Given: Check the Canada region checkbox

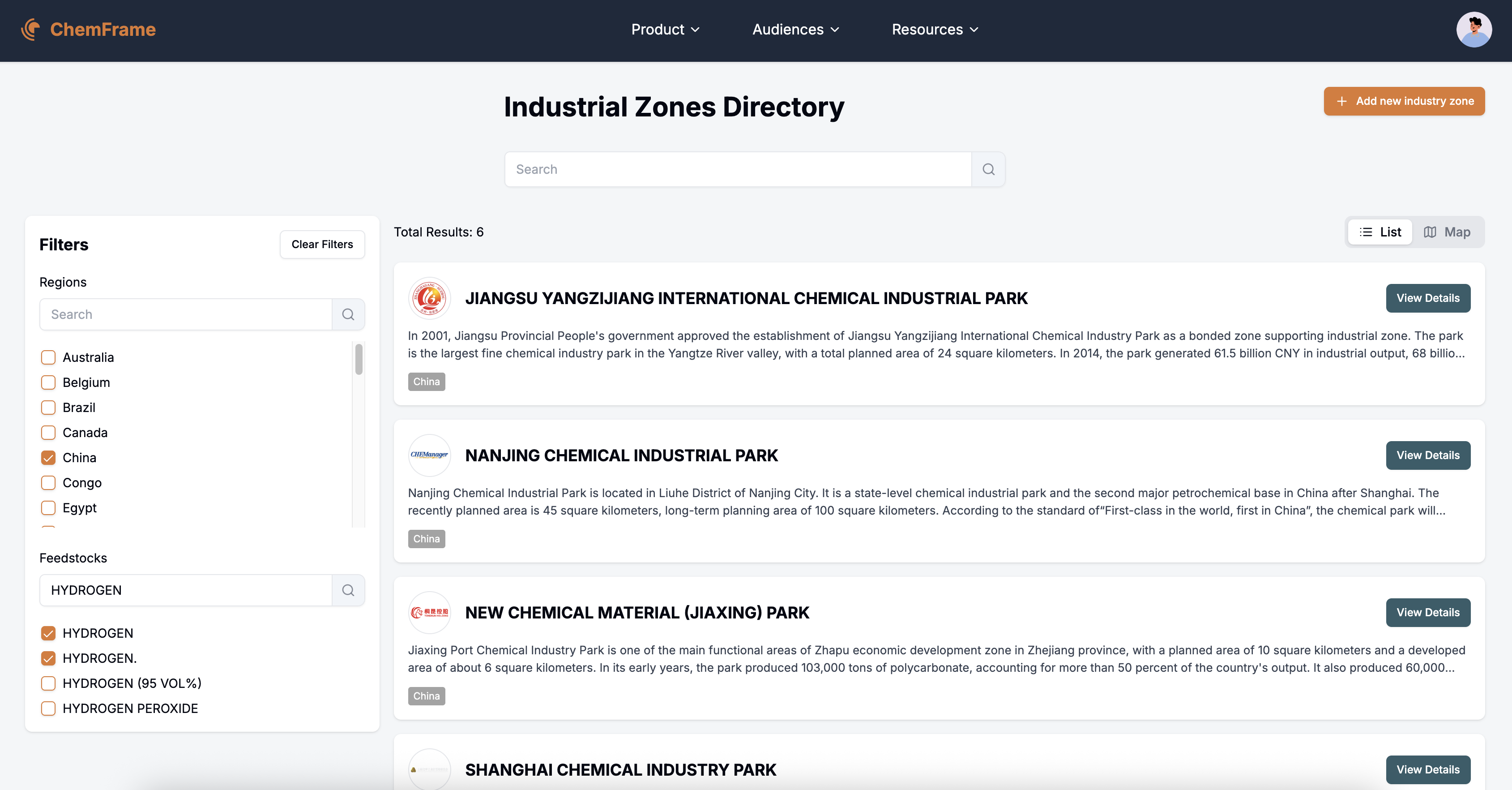Looking at the screenshot, I should [x=48, y=433].
